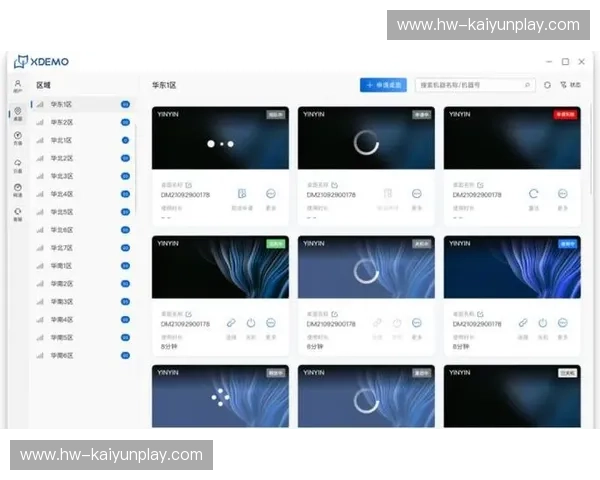Click the blue 申请桌面 button
Image resolution: width=600 pixels, height=480 pixels.
[383, 85]
